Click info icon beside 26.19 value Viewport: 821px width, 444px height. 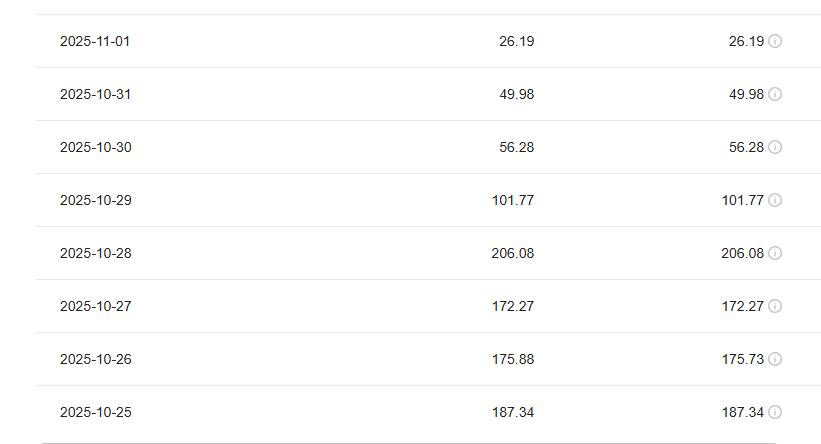(x=775, y=41)
